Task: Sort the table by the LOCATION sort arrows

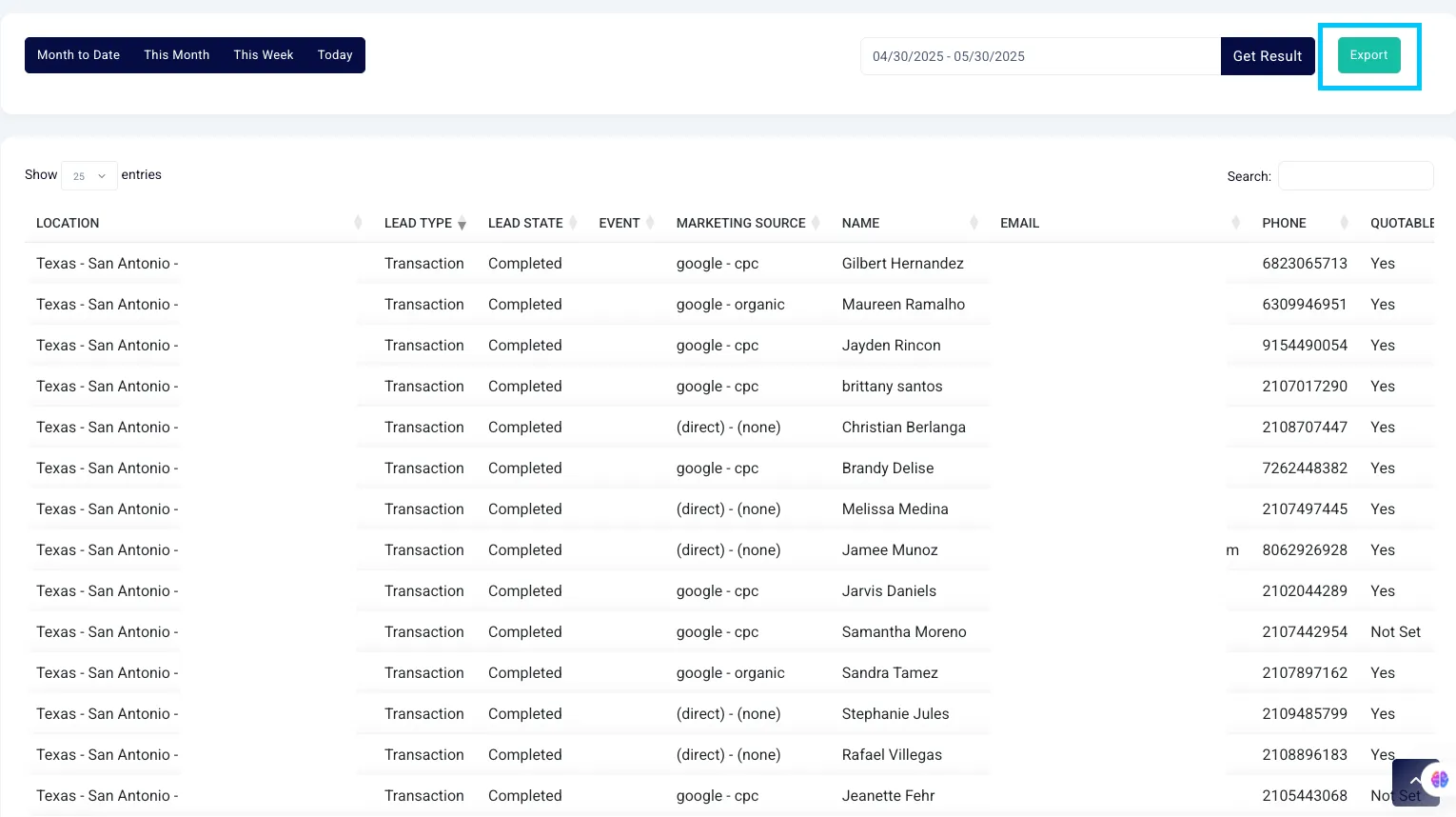Action: click(358, 223)
